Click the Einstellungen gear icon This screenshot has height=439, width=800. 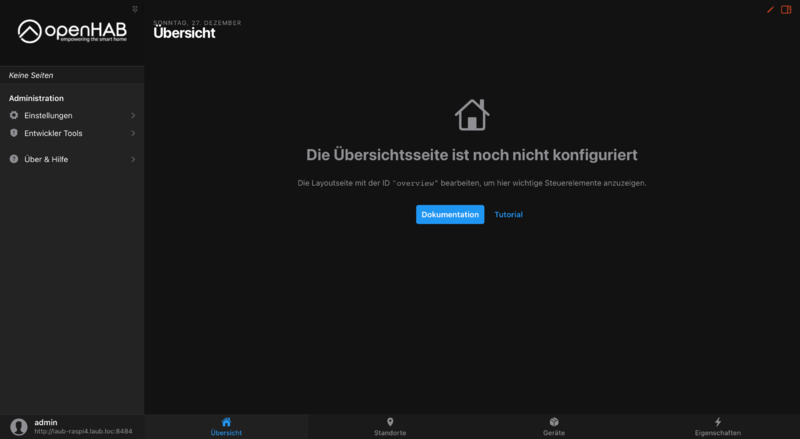coord(14,115)
